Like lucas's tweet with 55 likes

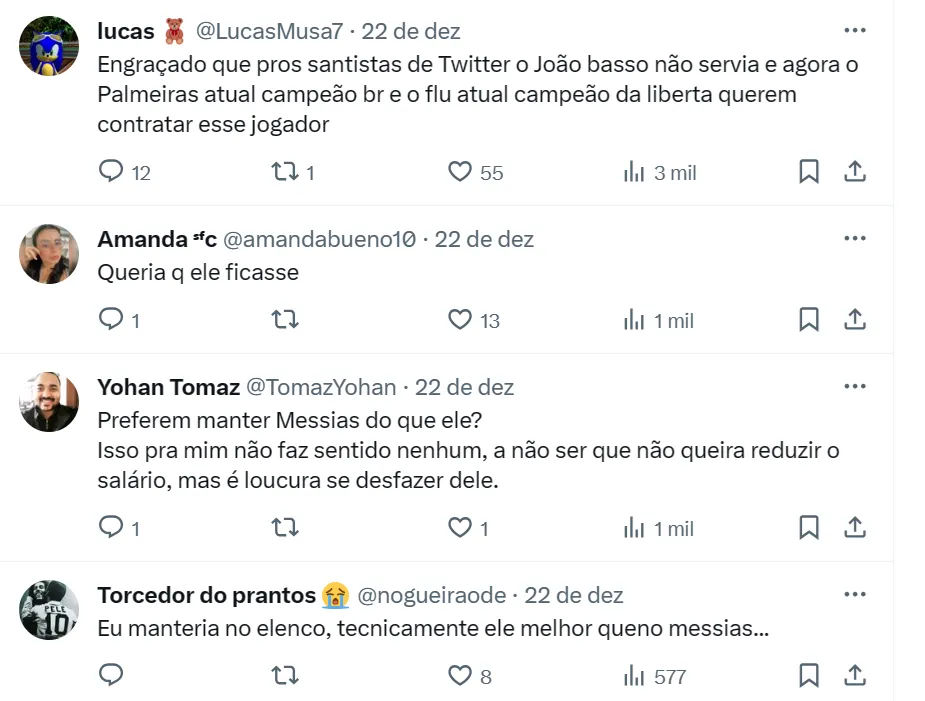click(460, 172)
